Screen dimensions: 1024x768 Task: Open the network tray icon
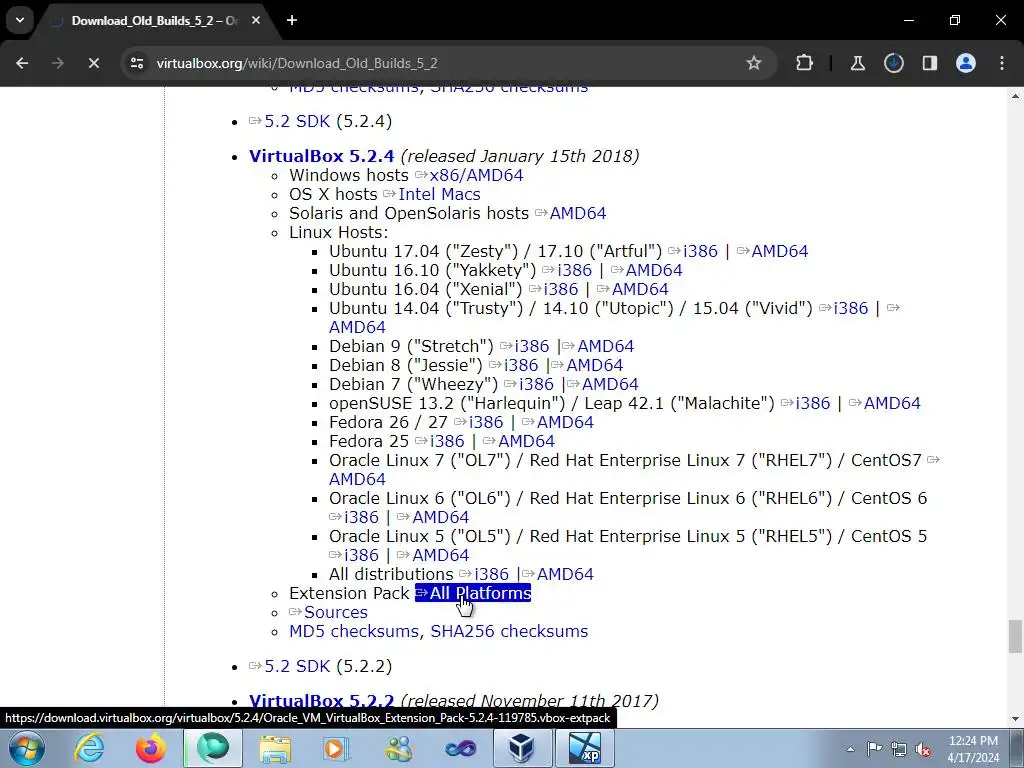899,749
